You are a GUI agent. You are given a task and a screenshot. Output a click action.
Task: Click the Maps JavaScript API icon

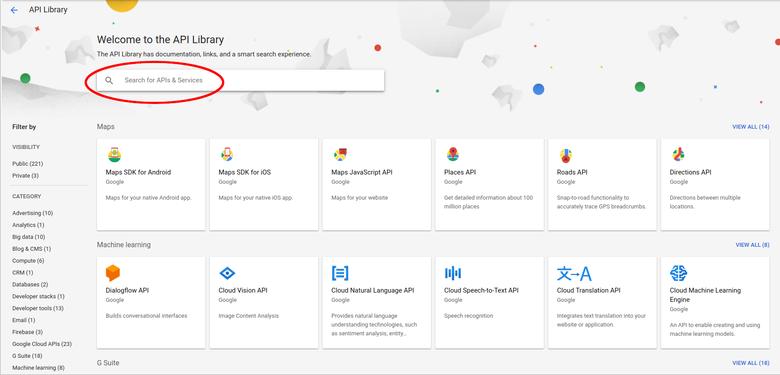340,155
